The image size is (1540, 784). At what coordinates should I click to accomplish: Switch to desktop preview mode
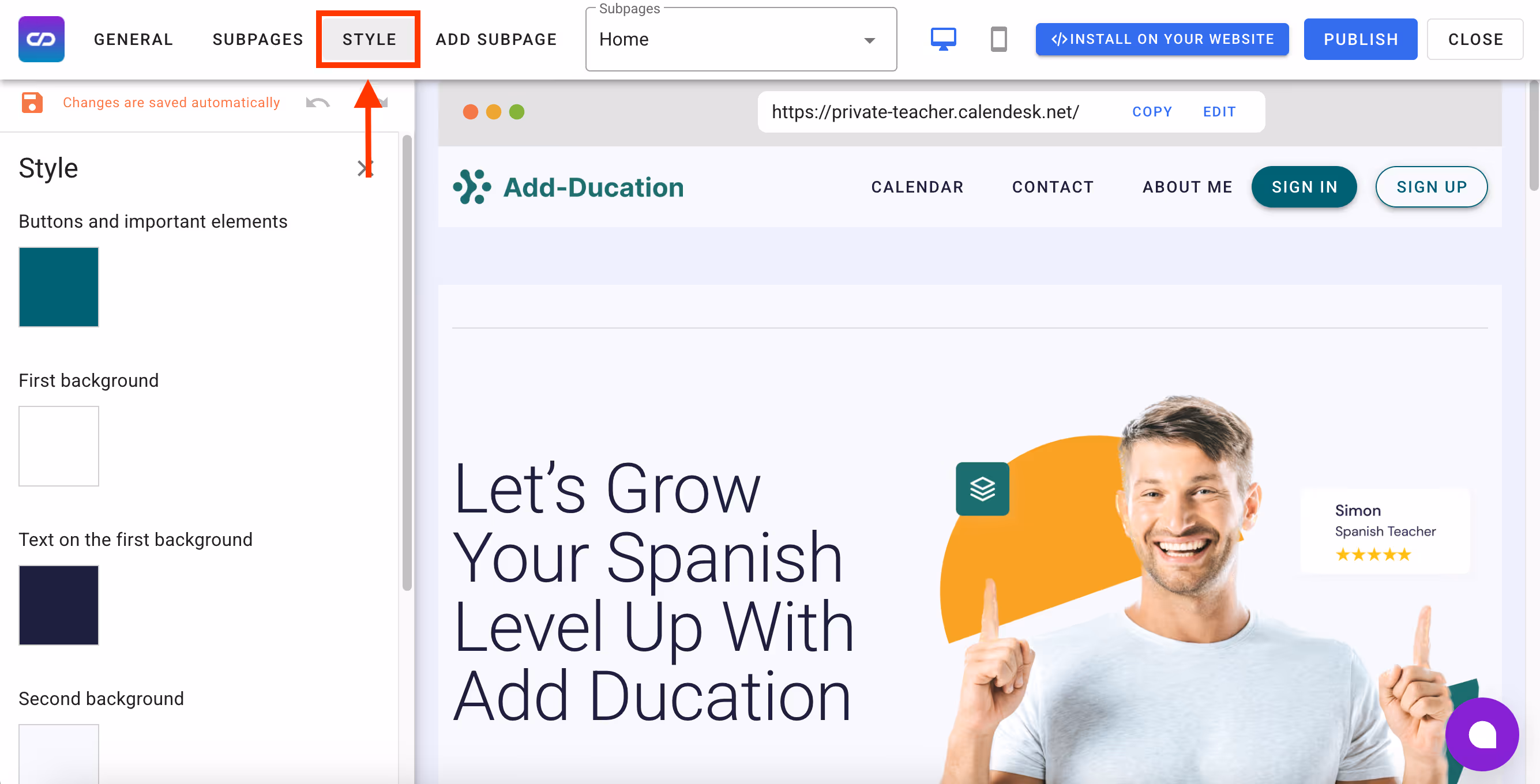[943, 39]
